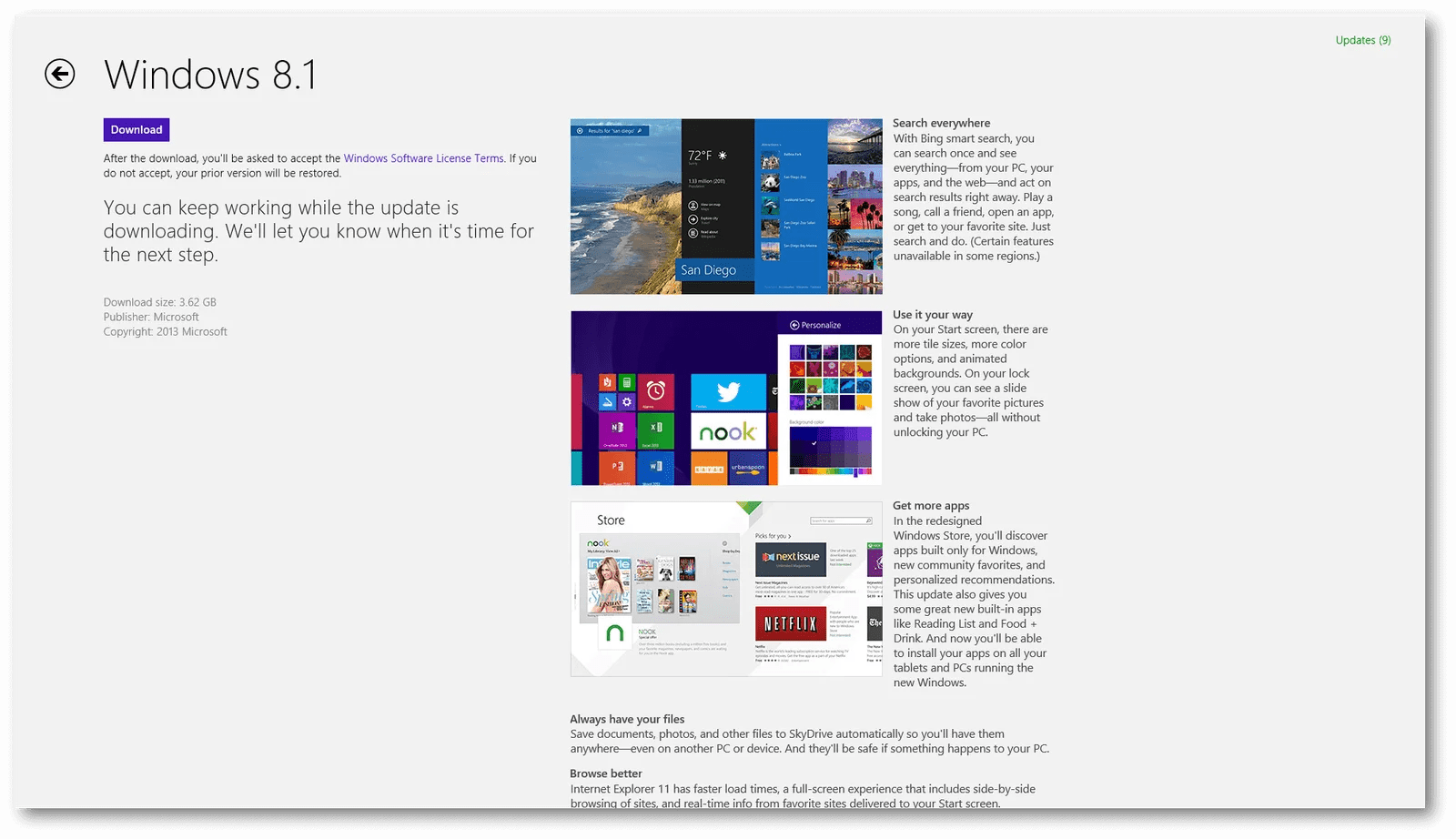Screen dimensions: 1456x839
Task: View the Personalize Start screen screenshot
Action: coord(726,398)
